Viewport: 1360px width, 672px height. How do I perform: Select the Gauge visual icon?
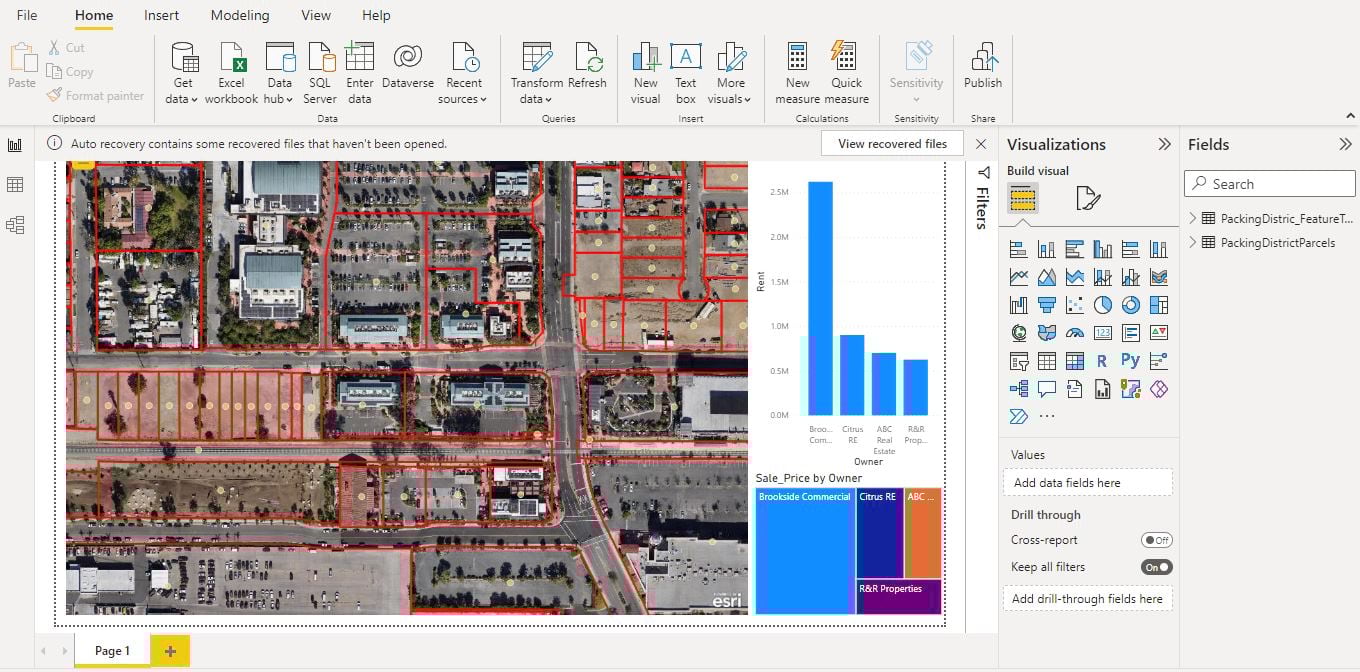1075,332
